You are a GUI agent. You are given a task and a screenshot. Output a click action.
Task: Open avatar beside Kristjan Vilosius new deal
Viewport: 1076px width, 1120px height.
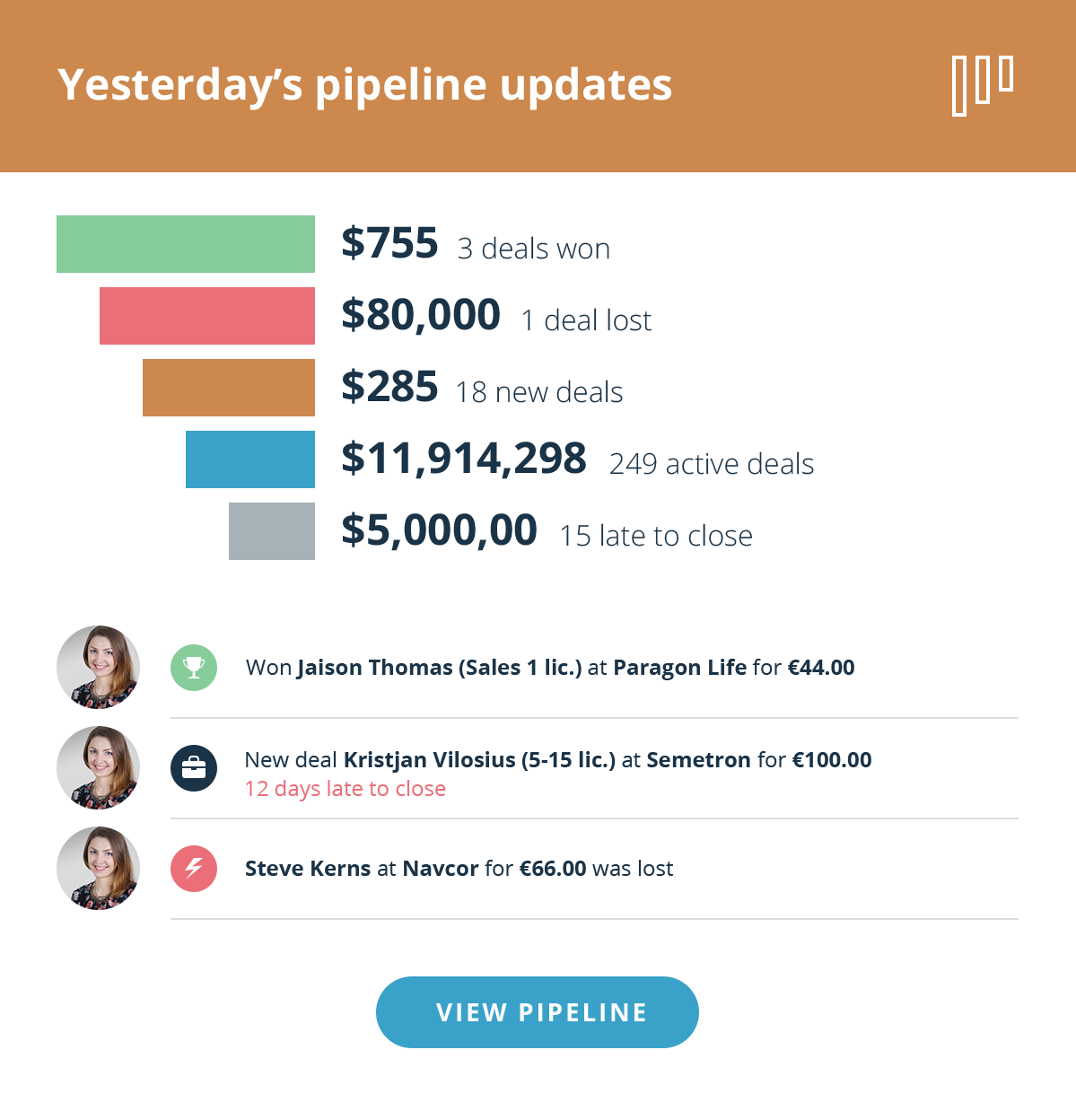tap(99, 768)
